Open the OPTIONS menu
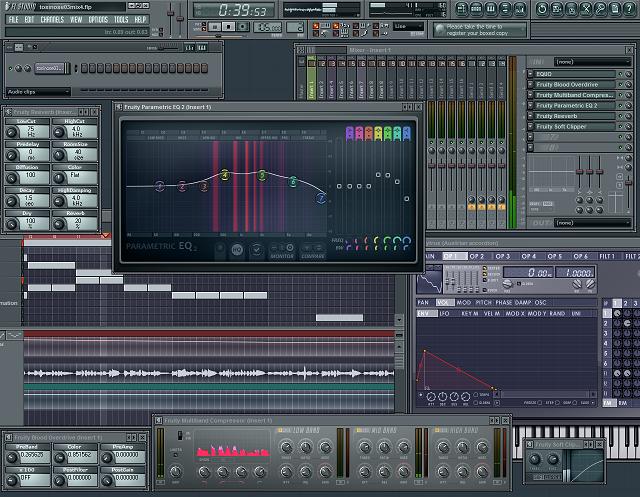 click(98, 19)
